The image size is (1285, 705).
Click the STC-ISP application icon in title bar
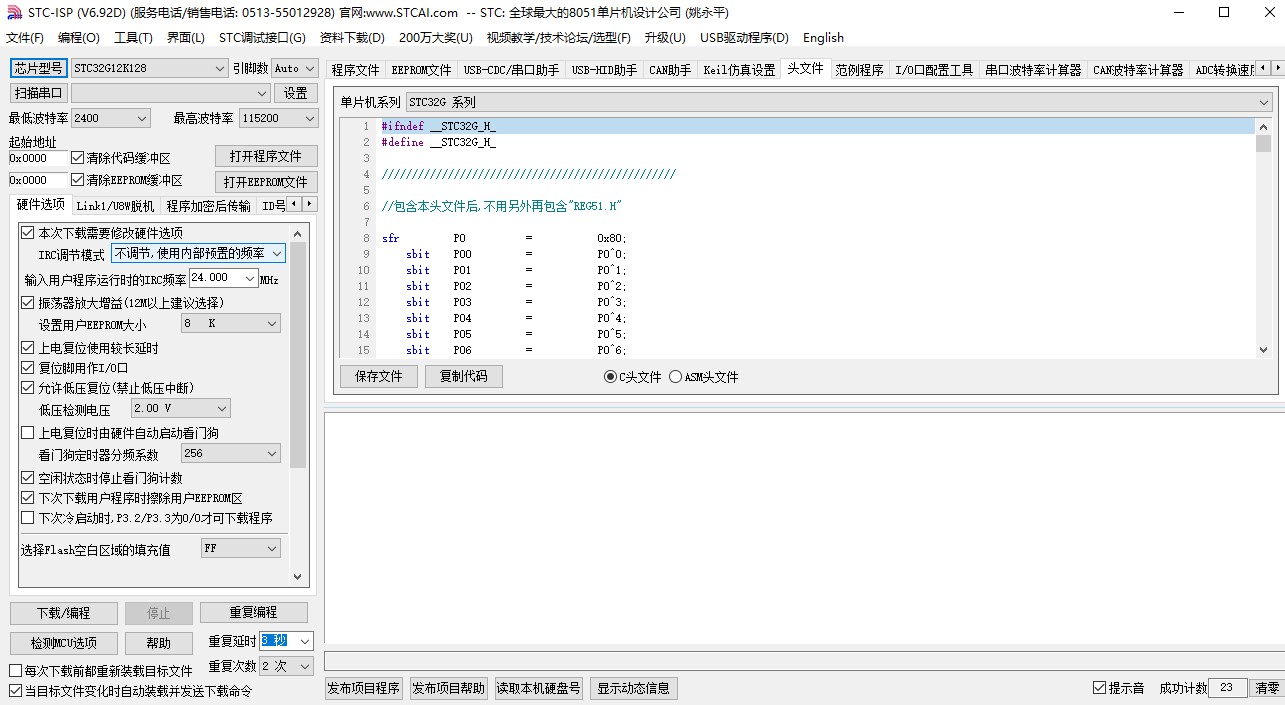coord(13,12)
